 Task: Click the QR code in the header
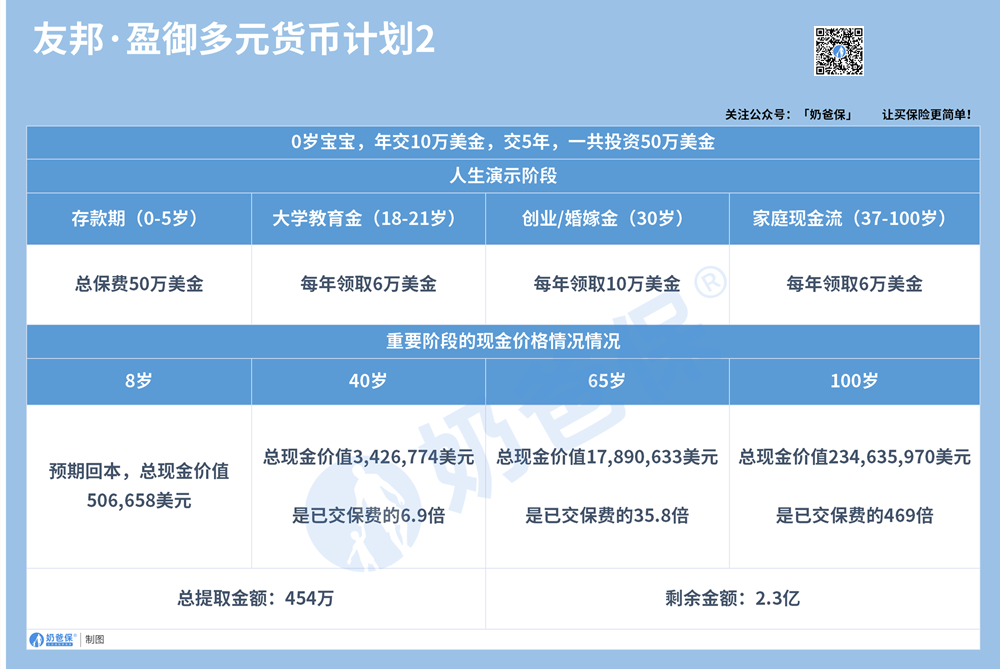point(839,51)
